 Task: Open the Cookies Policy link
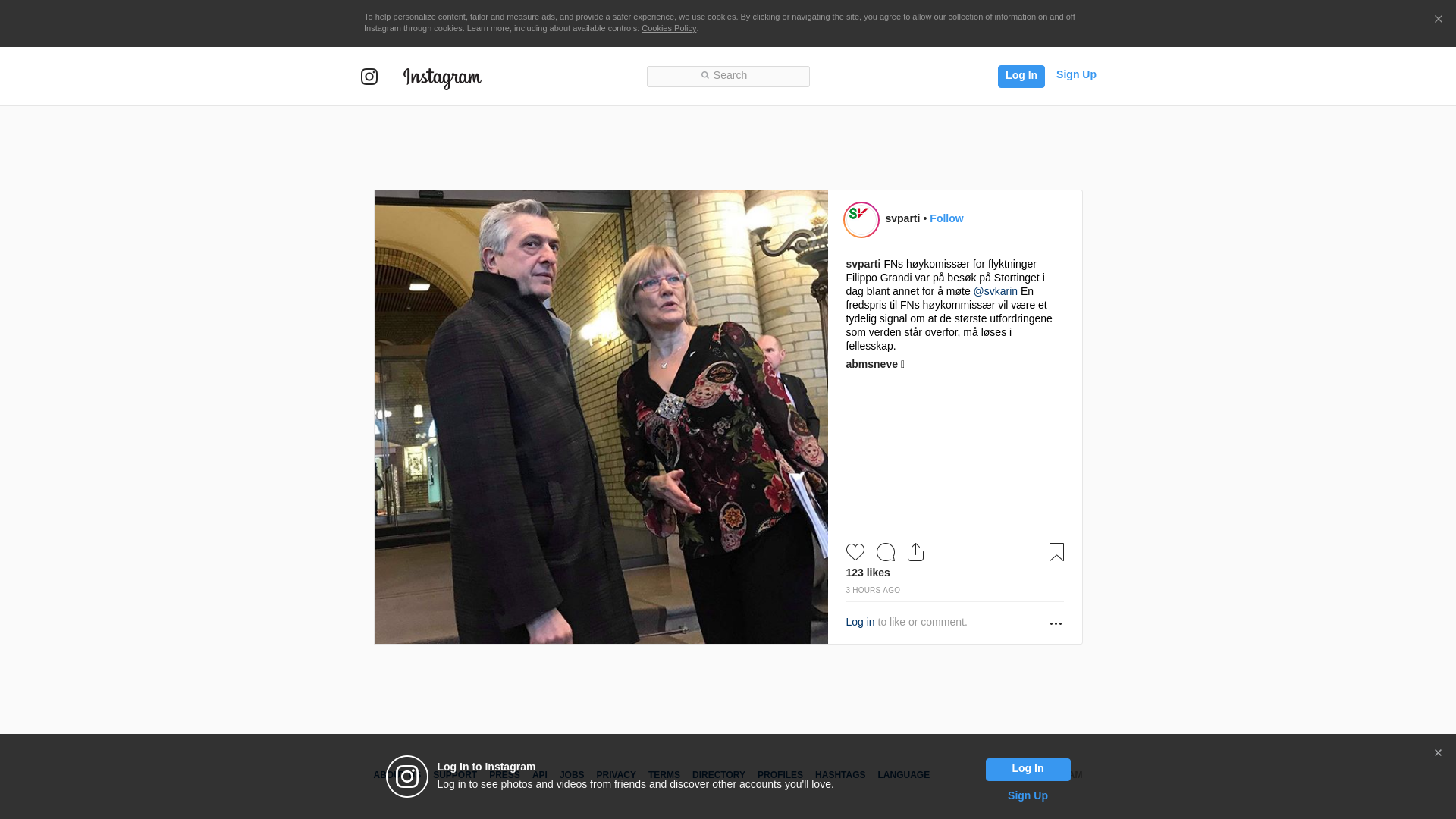[669, 28]
